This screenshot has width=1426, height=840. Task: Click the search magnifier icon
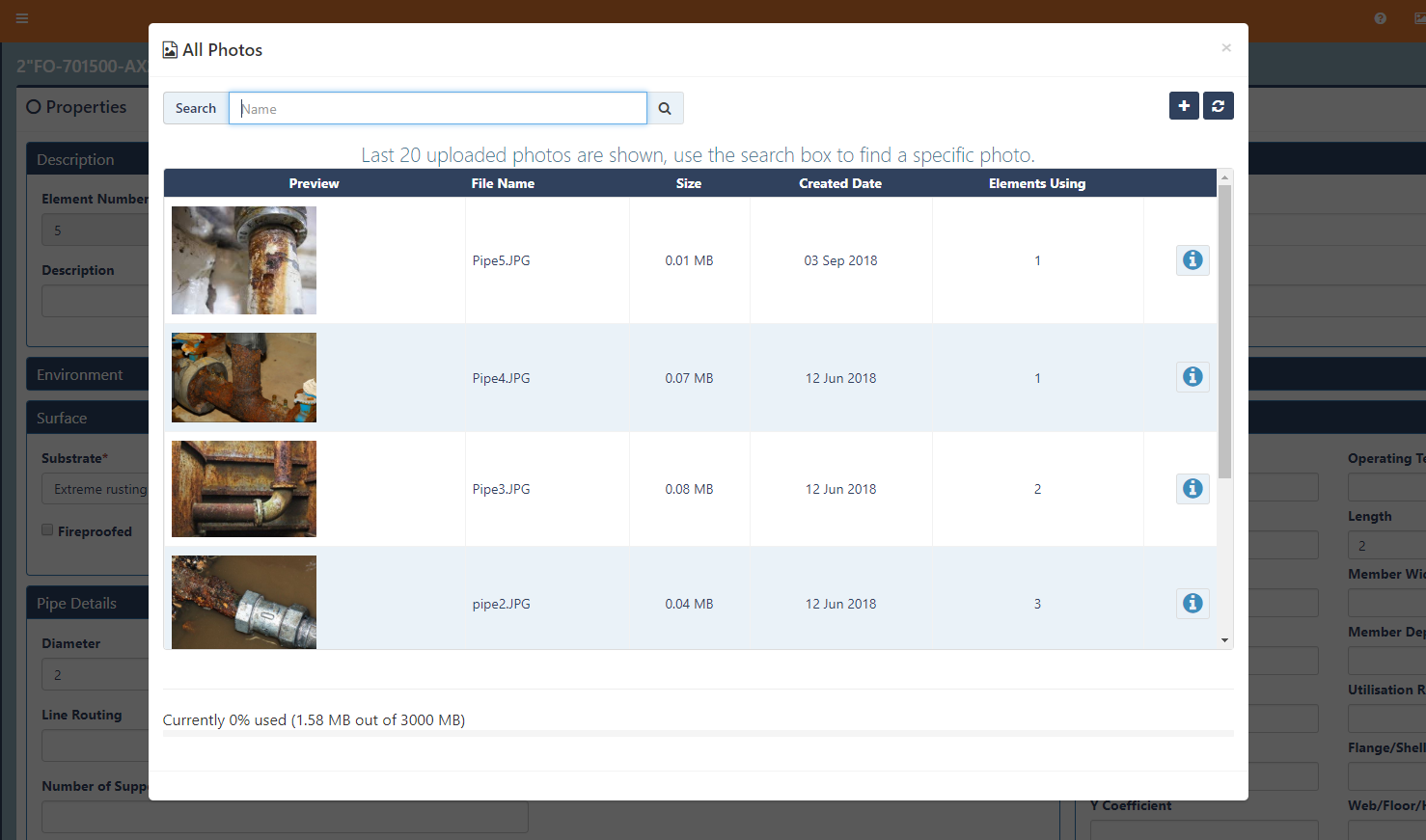click(x=665, y=109)
